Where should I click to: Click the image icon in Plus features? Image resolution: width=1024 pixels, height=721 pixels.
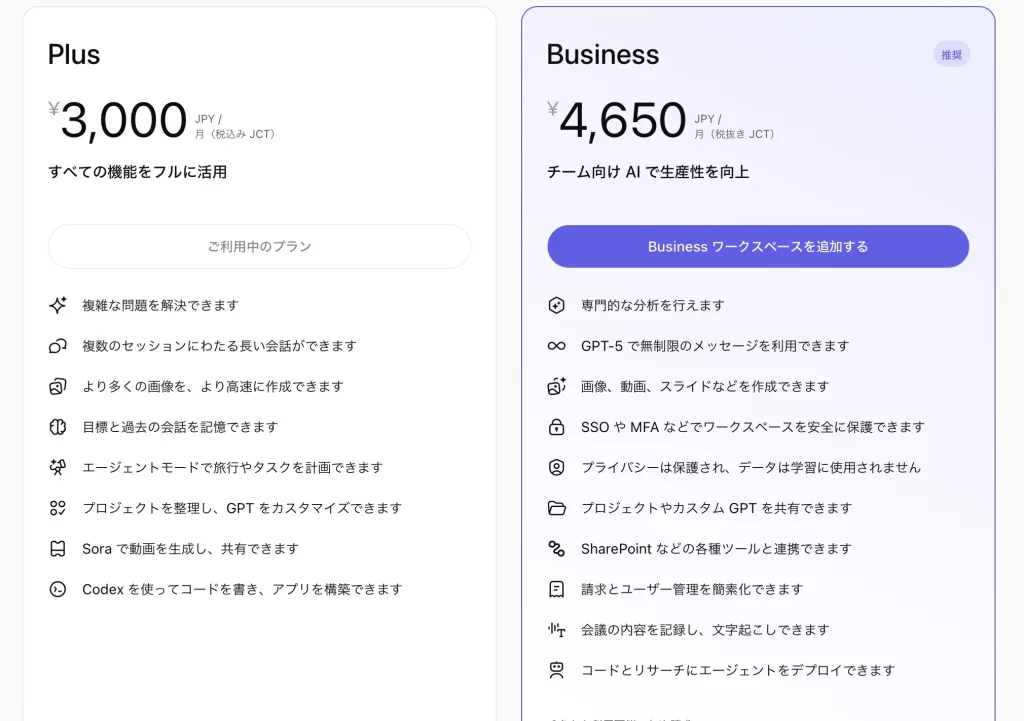point(58,386)
